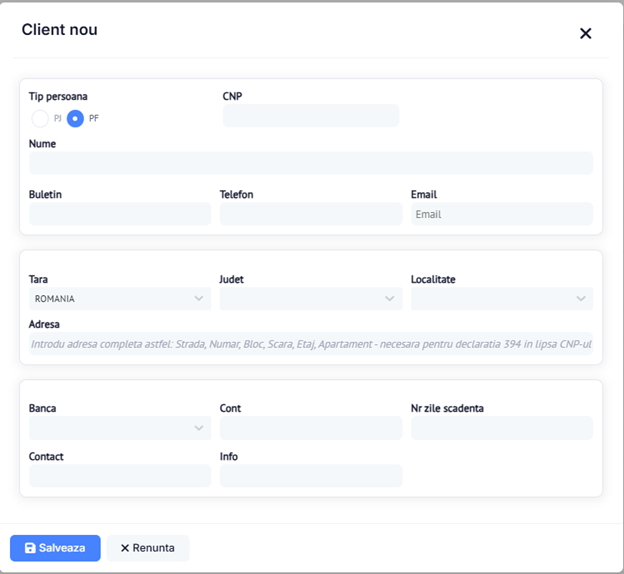This screenshot has width=624, height=574.
Task: Click the floppy disk icon on Salveaza
Action: [x=30, y=548]
